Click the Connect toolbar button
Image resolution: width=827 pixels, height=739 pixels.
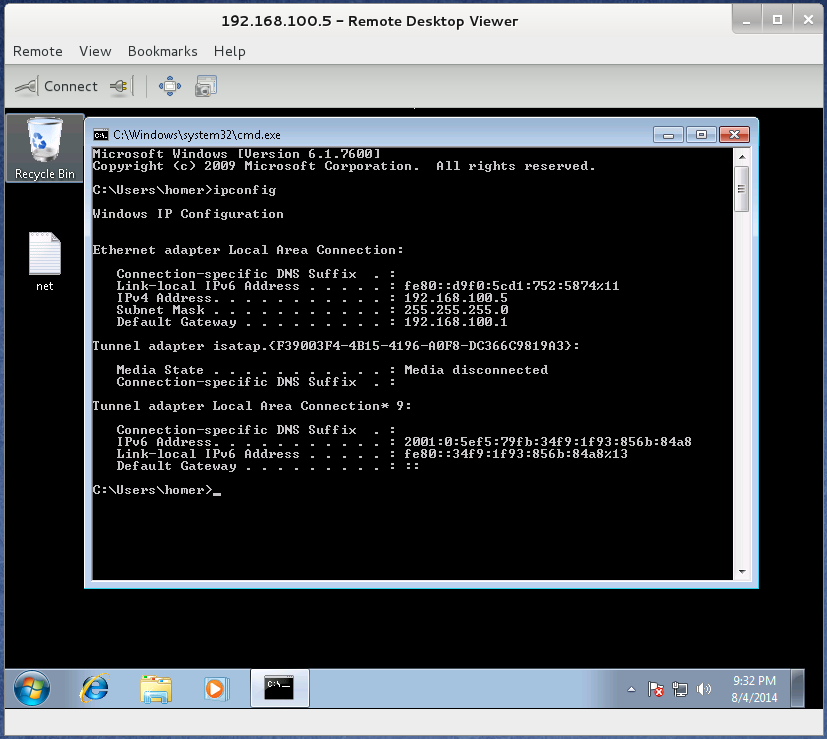click(x=56, y=86)
